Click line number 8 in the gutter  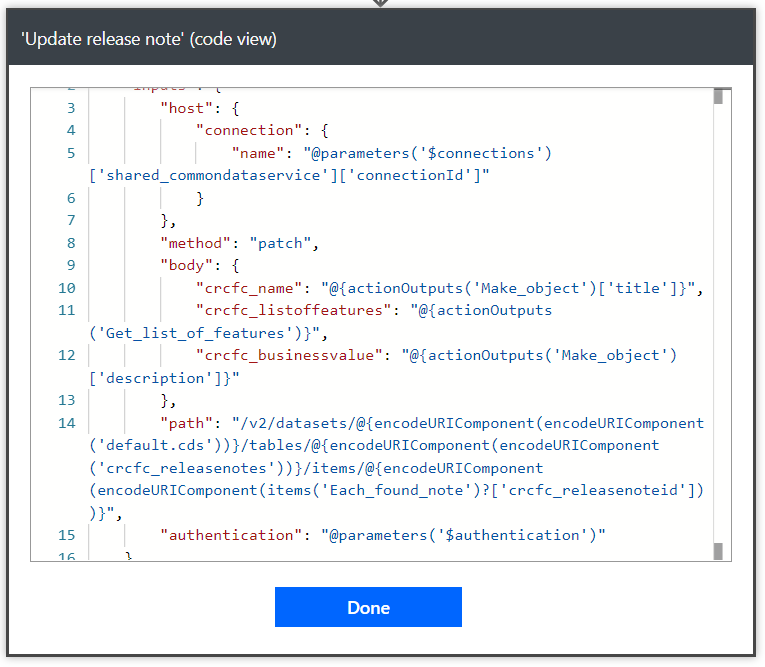[70, 243]
